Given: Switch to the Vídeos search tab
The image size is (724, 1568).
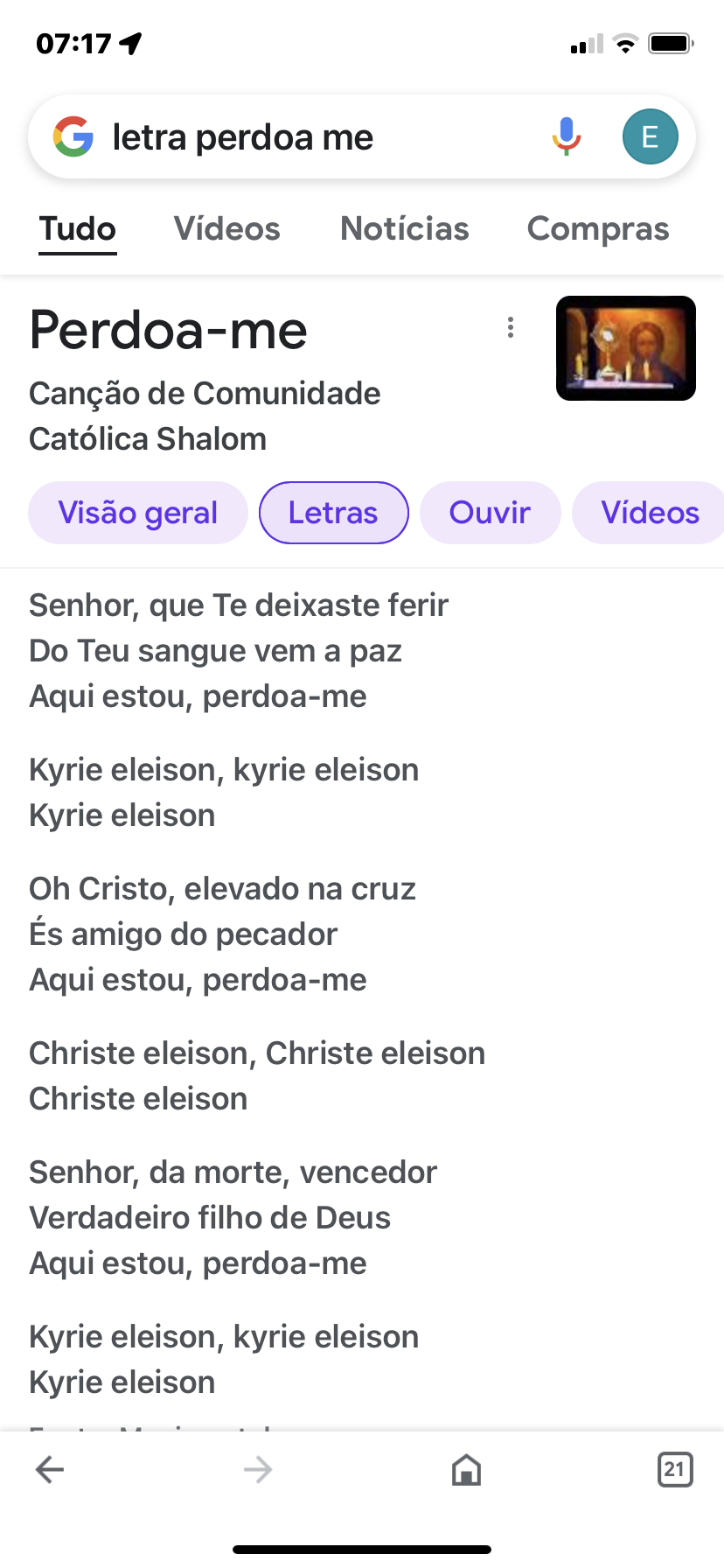Looking at the screenshot, I should [227, 229].
